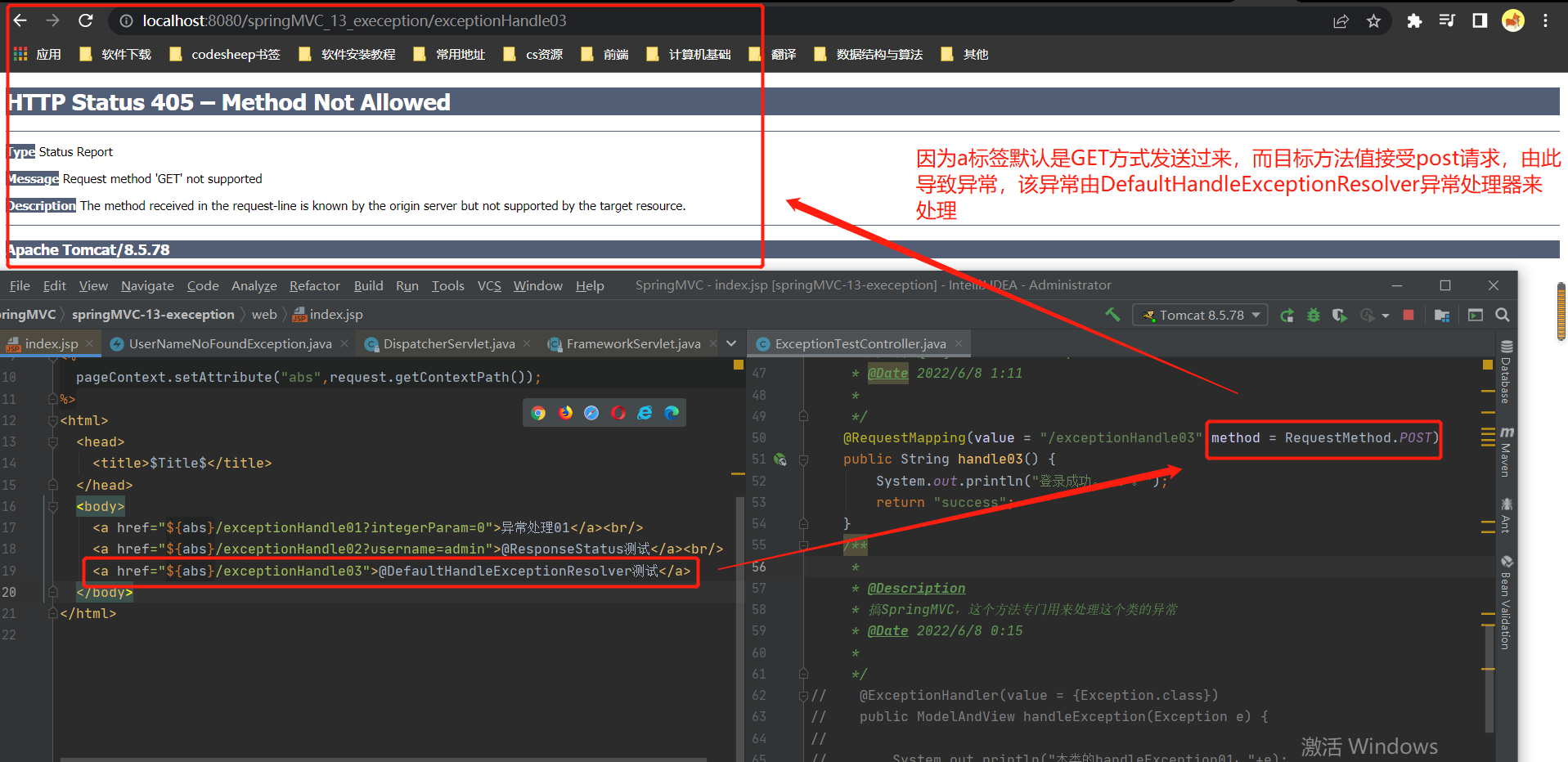This screenshot has height=762, width=1568.
Task: Open the 计算机基础 bookmark folder
Action: (689, 54)
